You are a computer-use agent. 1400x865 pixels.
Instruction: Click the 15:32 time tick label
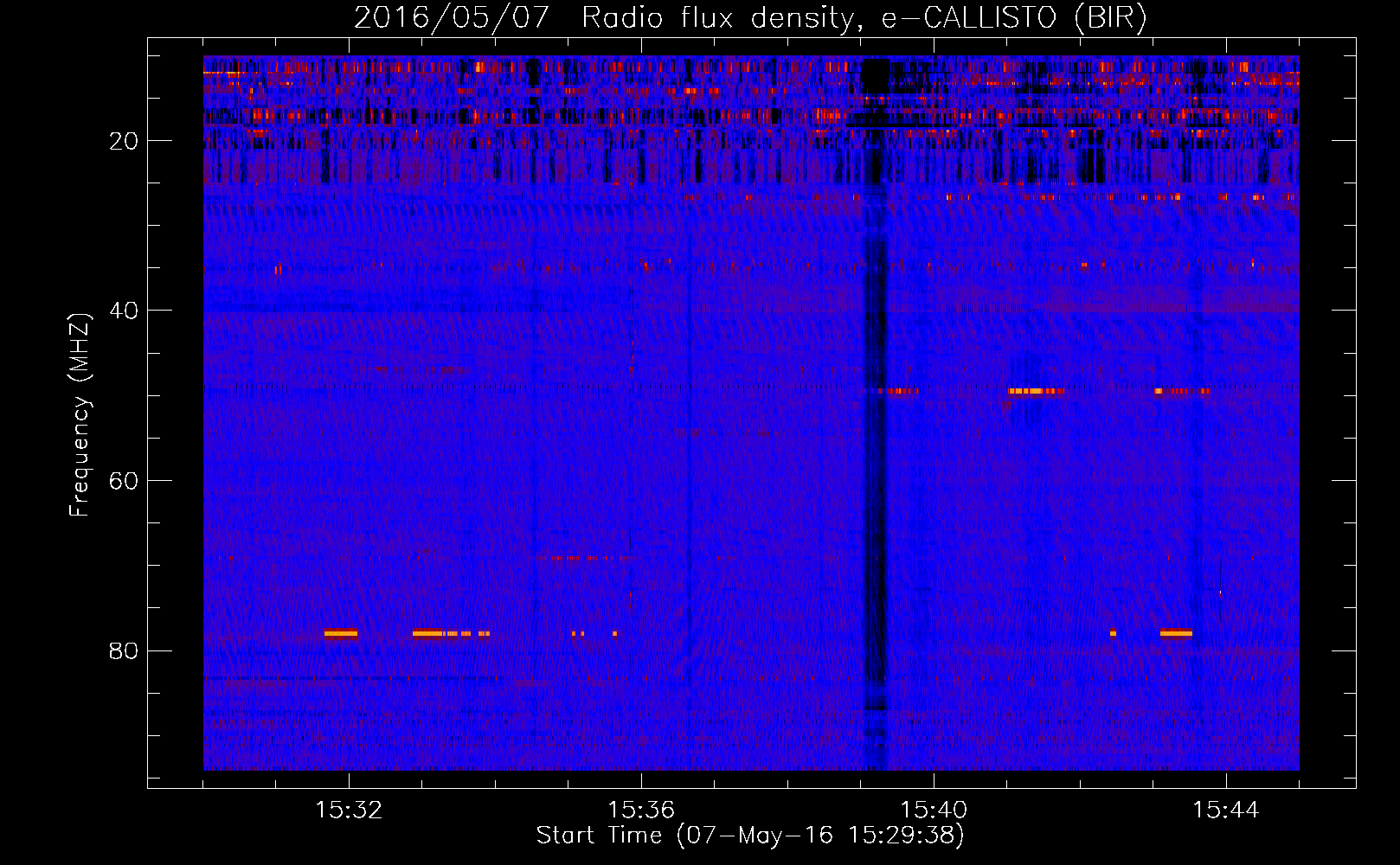click(349, 811)
